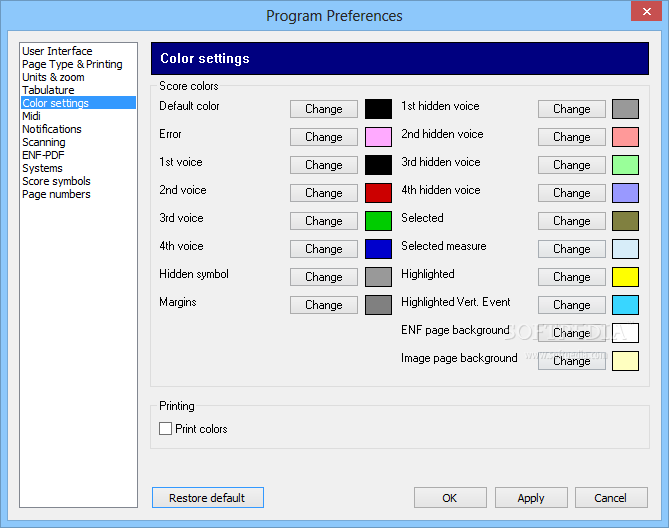Change the Highlighted color
This screenshot has width=669, height=528.
(x=572, y=277)
